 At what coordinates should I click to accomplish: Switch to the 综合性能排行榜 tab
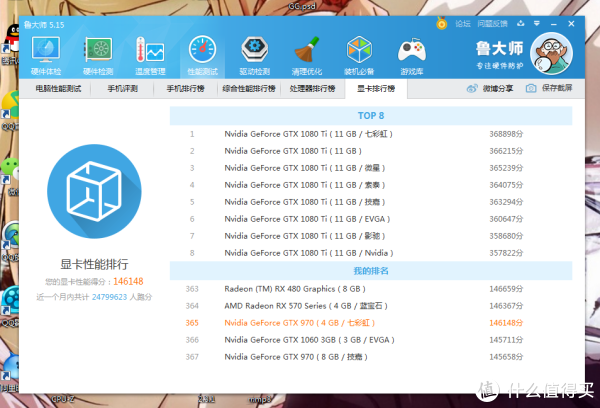coord(249,89)
